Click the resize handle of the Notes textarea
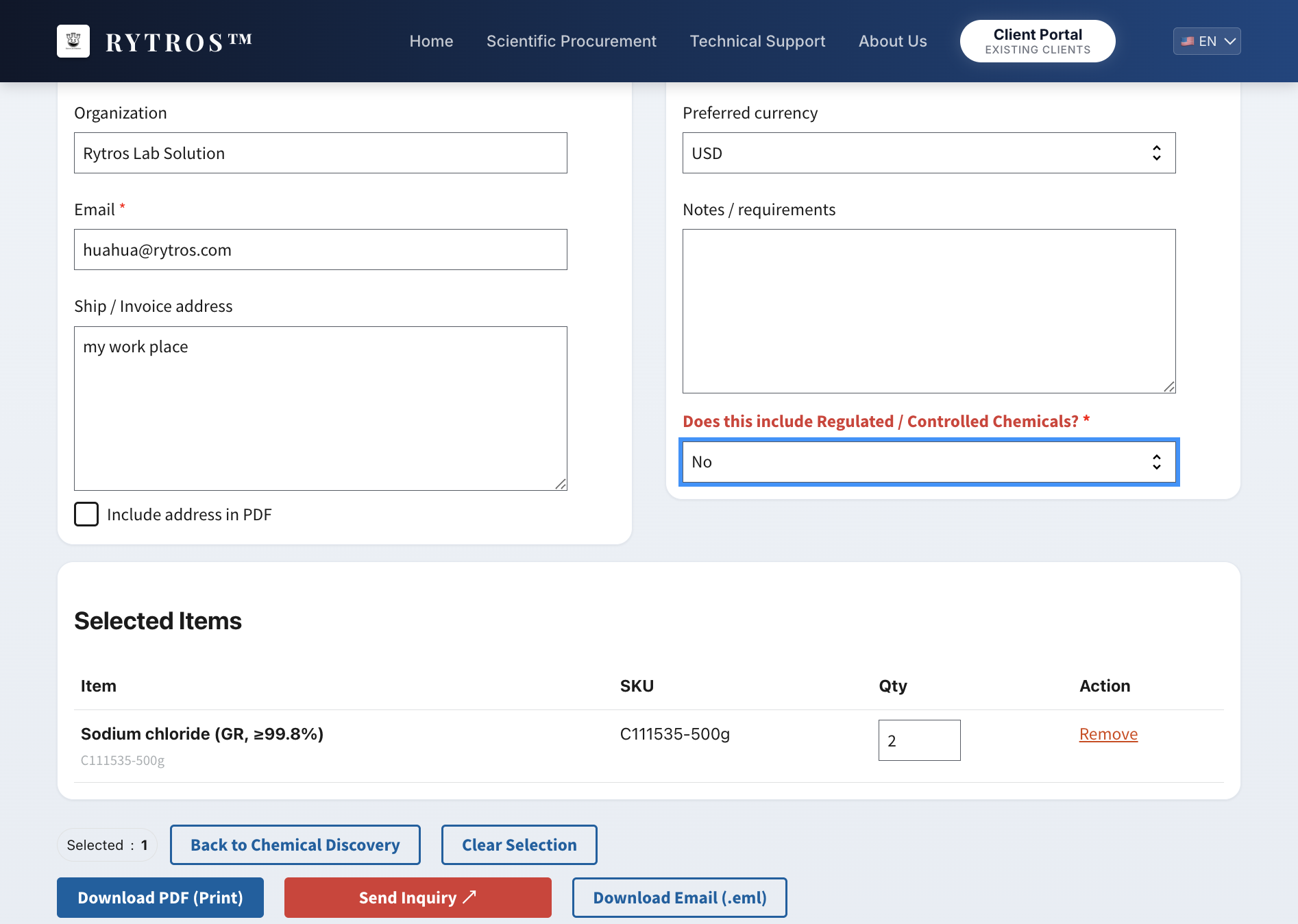Screen dimensions: 1298x924 click(1169, 387)
